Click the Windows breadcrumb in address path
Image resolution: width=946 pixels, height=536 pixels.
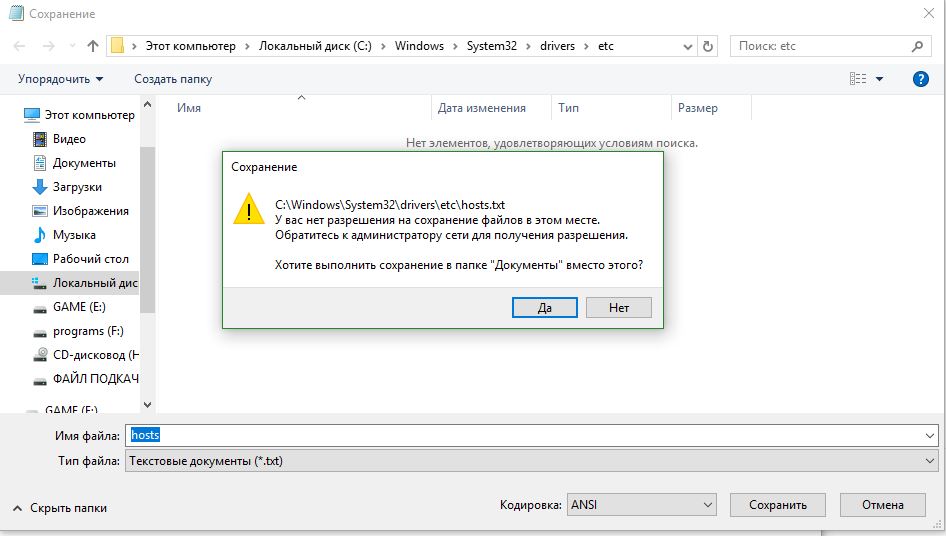click(419, 46)
